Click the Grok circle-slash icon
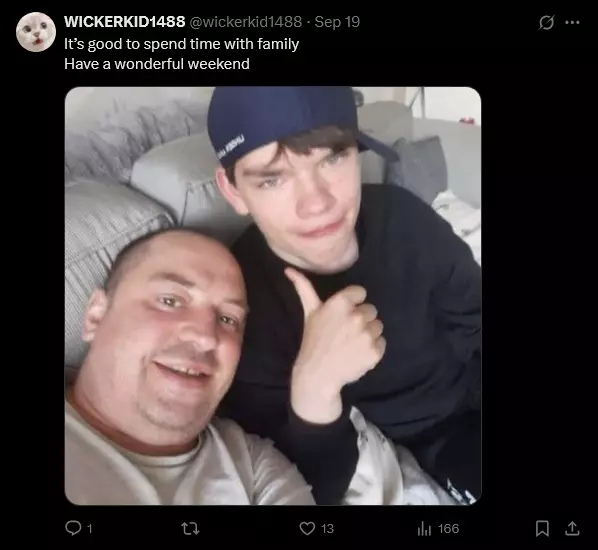The image size is (598, 550). [546, 23]
